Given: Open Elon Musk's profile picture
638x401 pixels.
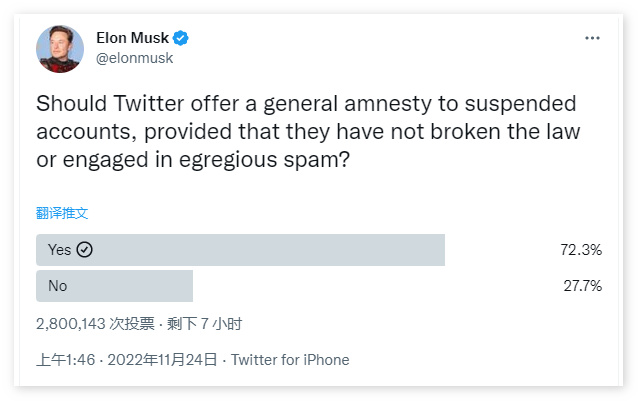Looking at the screenshot, I should click(59, 48).
